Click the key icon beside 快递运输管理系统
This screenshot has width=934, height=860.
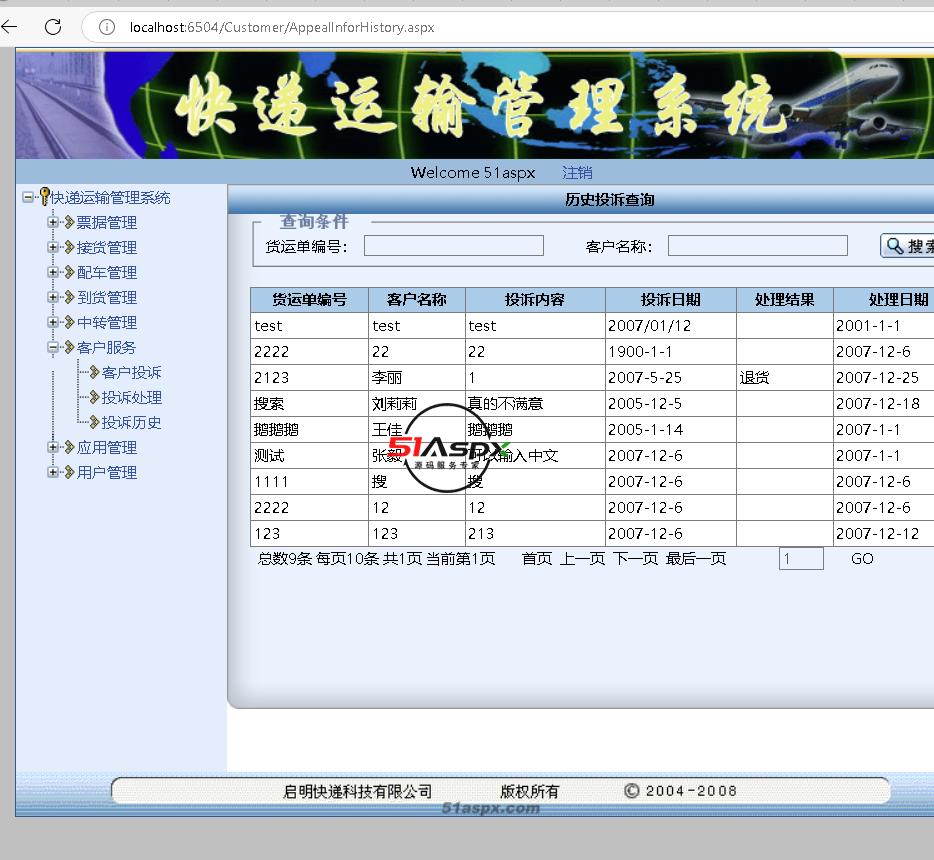click(44, 197)
